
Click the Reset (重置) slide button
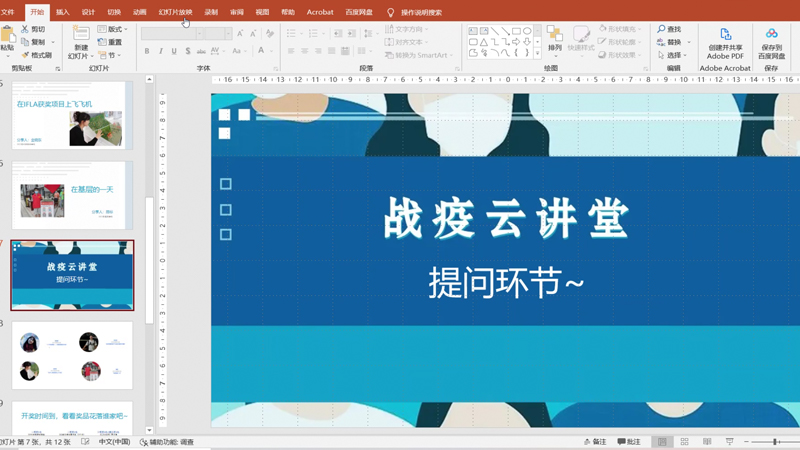(110, 42)
